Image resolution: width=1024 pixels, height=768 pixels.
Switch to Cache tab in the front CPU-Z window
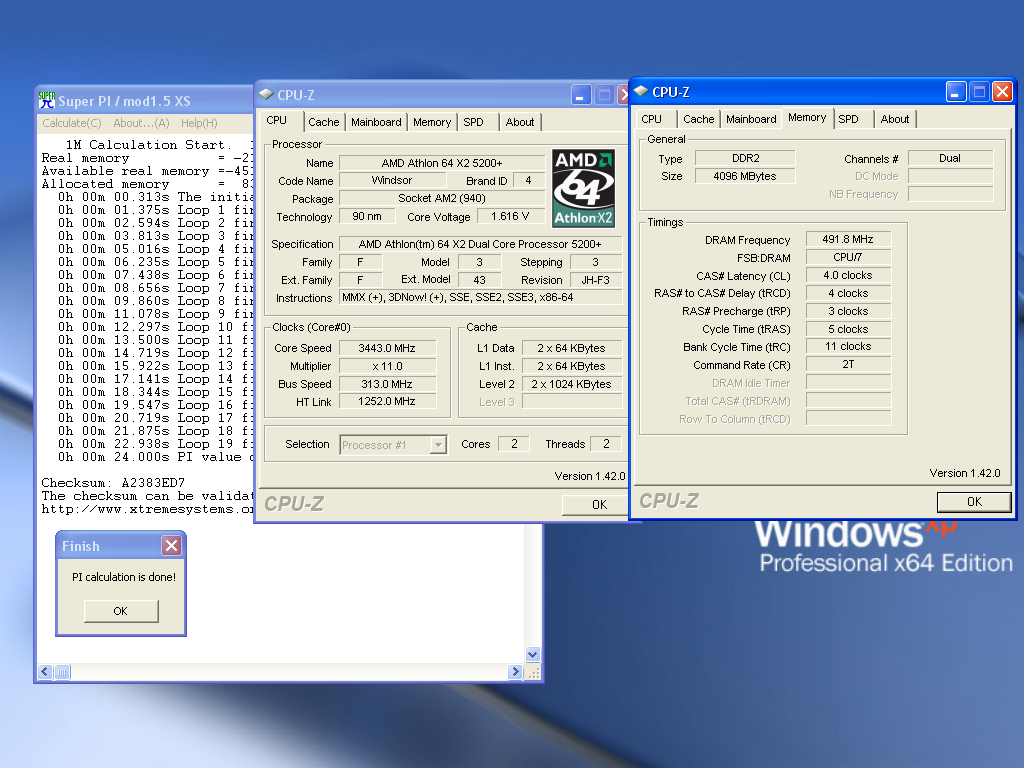click(699, 119)
